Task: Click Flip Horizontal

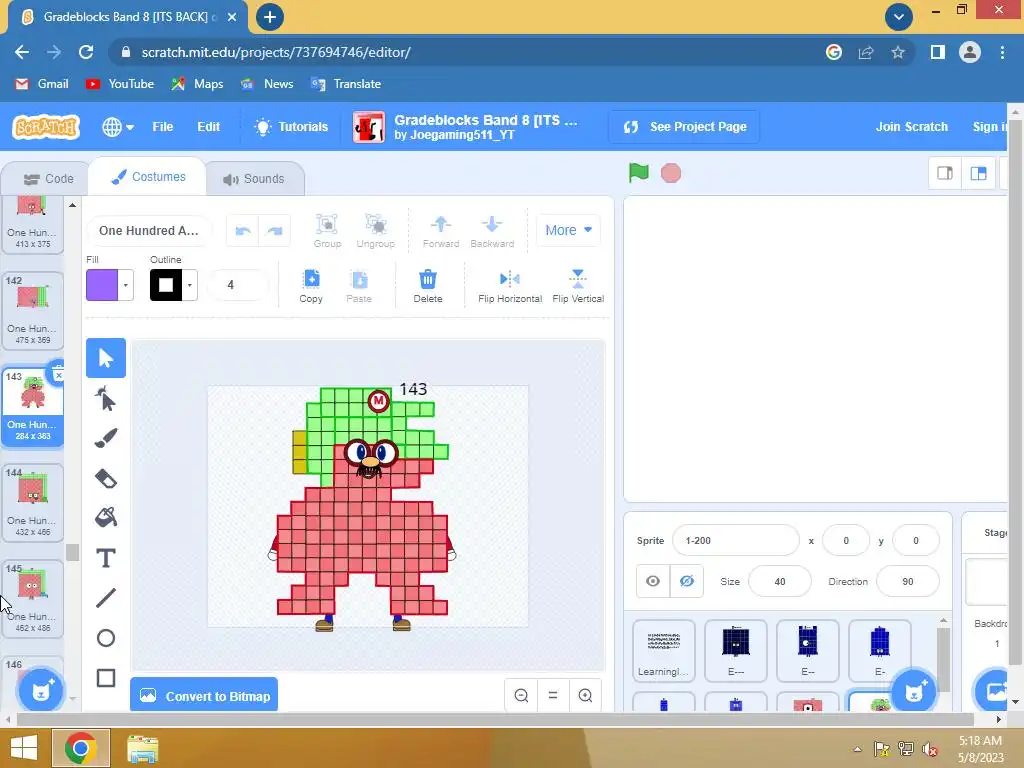Action: [510, 286]
